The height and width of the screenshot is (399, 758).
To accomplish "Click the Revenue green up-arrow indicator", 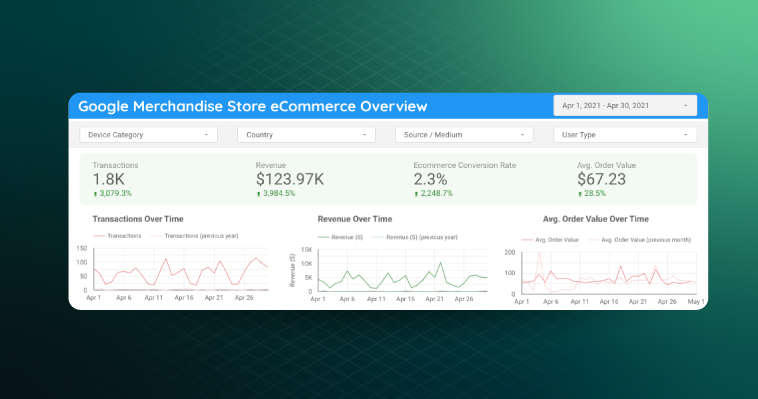I will (259, 194).
